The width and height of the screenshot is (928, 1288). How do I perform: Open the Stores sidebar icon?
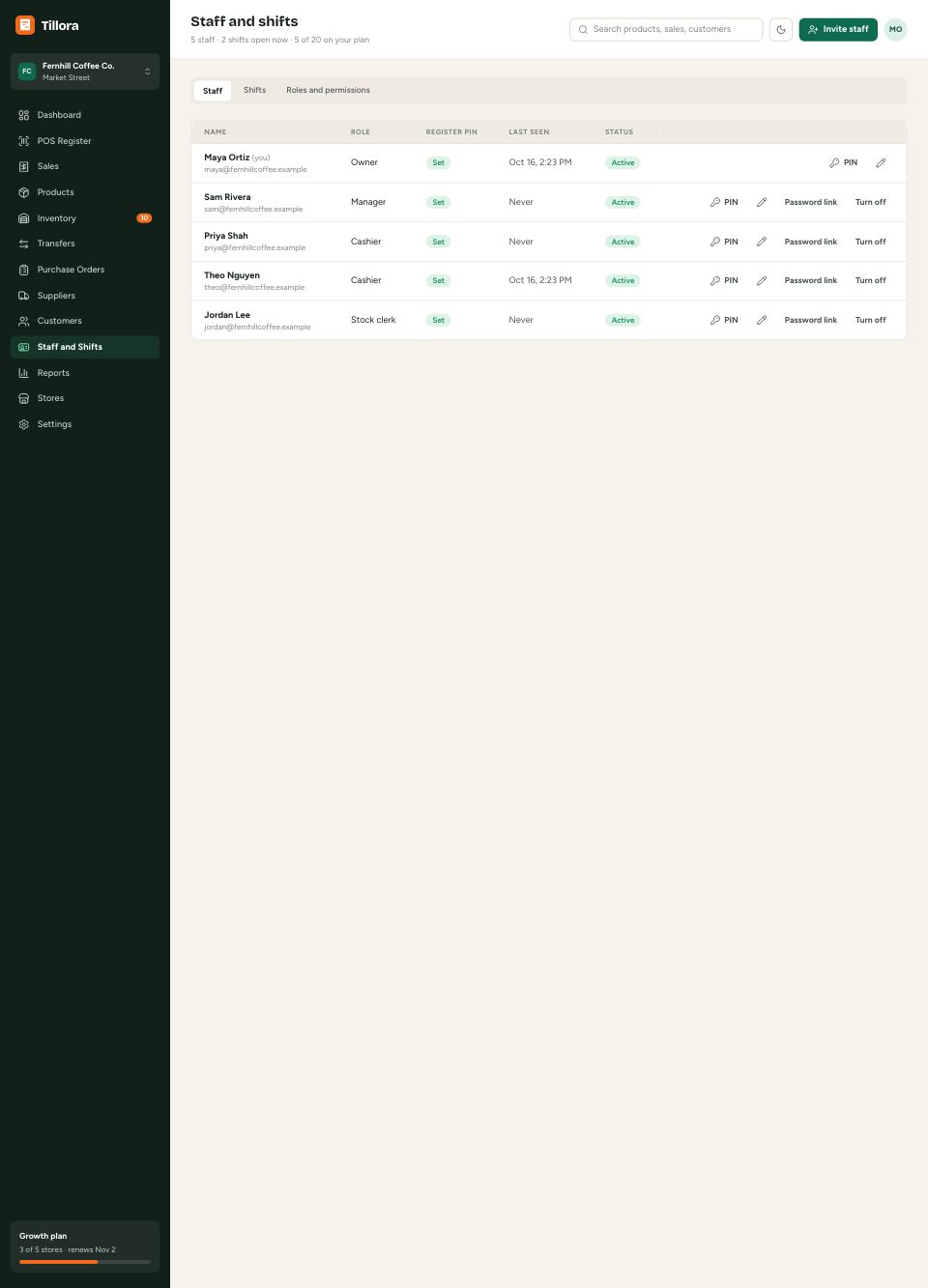24,398
